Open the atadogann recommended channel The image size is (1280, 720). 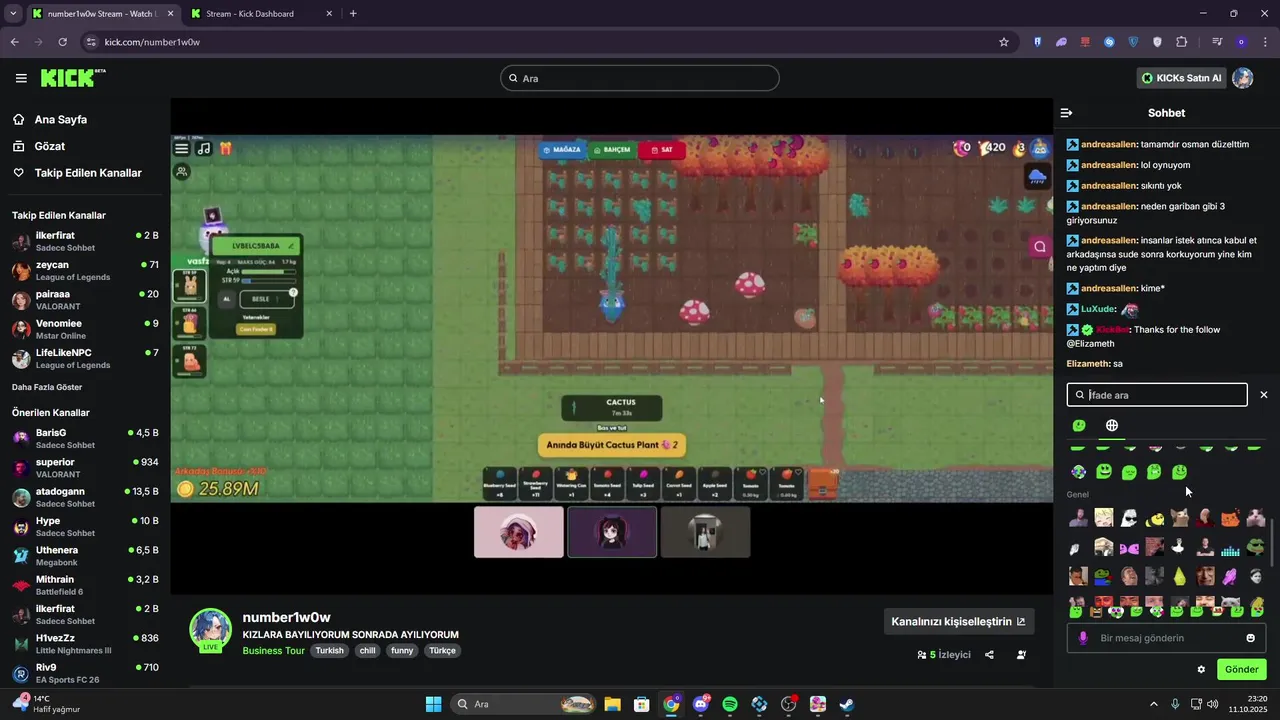pos(85,497)
